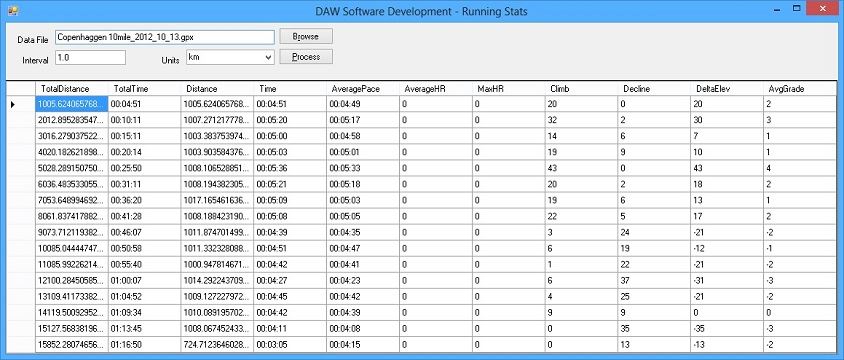
Task: Maximize the Running Stats window
Action: pos(797,8)
